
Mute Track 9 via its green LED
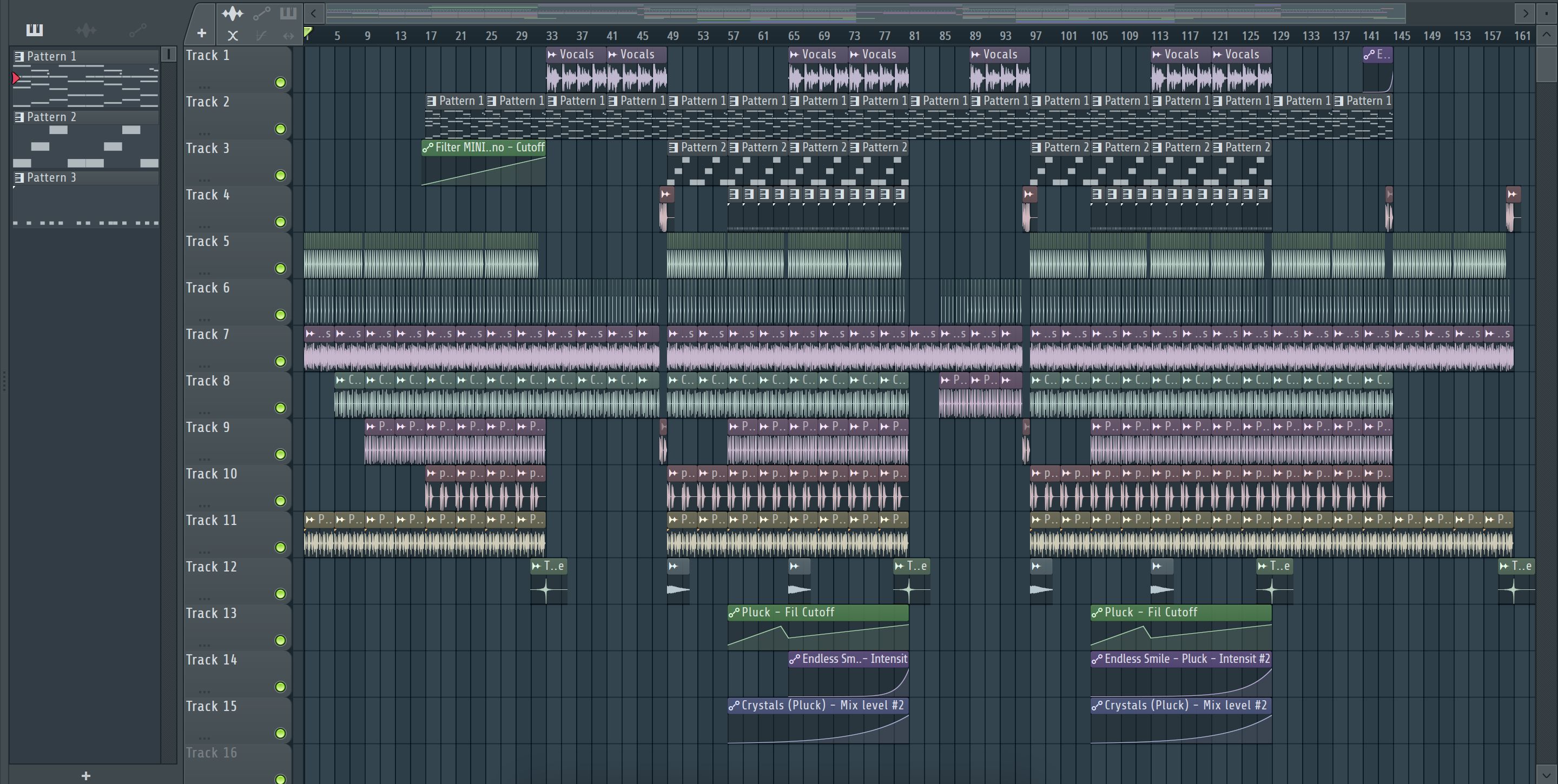280,455
